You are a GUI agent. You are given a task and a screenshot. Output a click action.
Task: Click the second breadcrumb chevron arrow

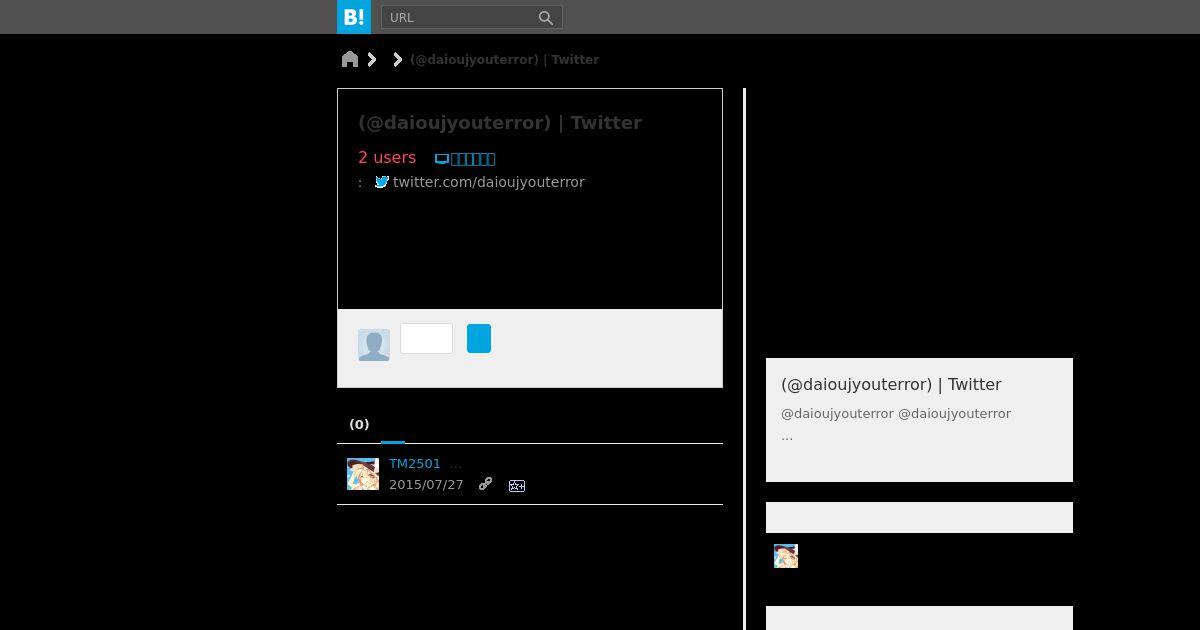tap(398, 60)
